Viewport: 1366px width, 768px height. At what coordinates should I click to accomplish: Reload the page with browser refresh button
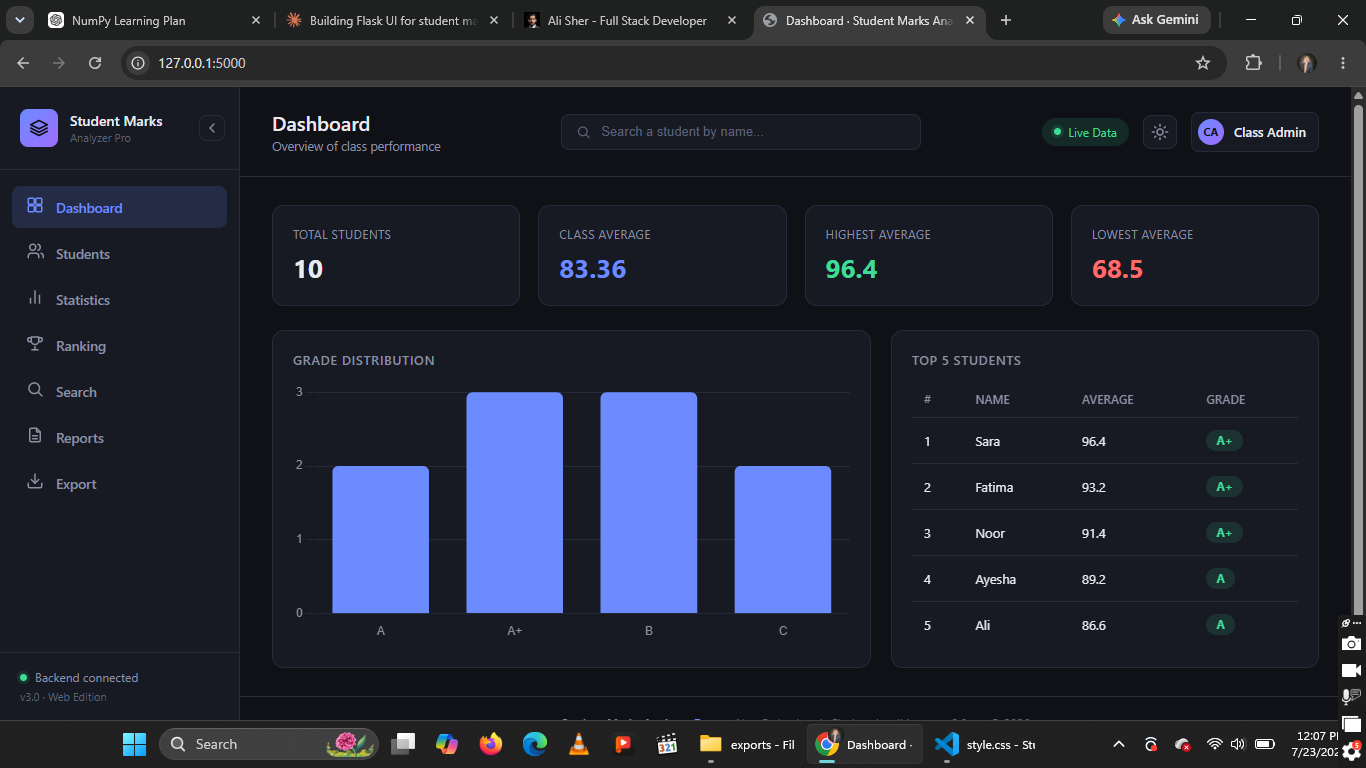95,63
